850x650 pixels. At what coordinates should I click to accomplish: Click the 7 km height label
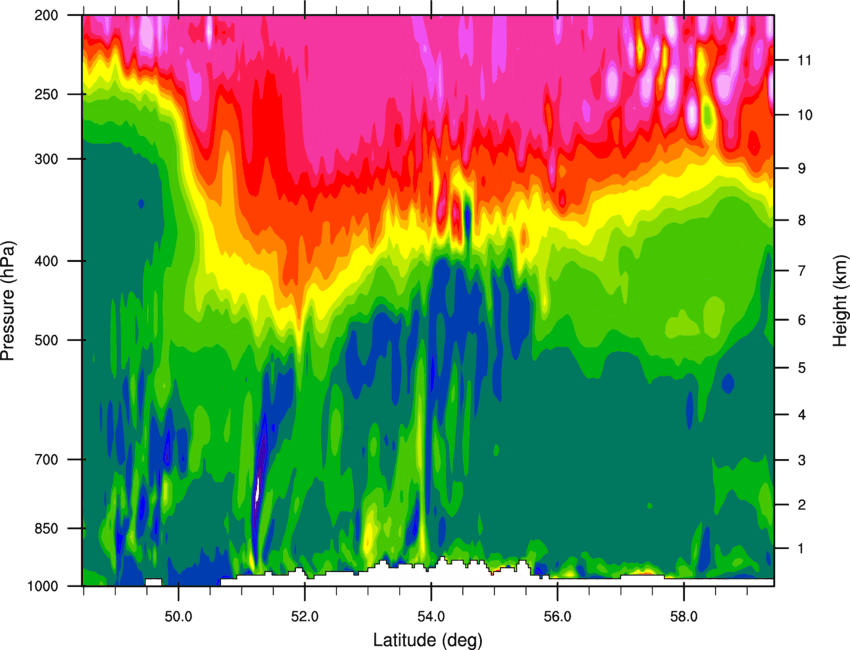(802, 271)
